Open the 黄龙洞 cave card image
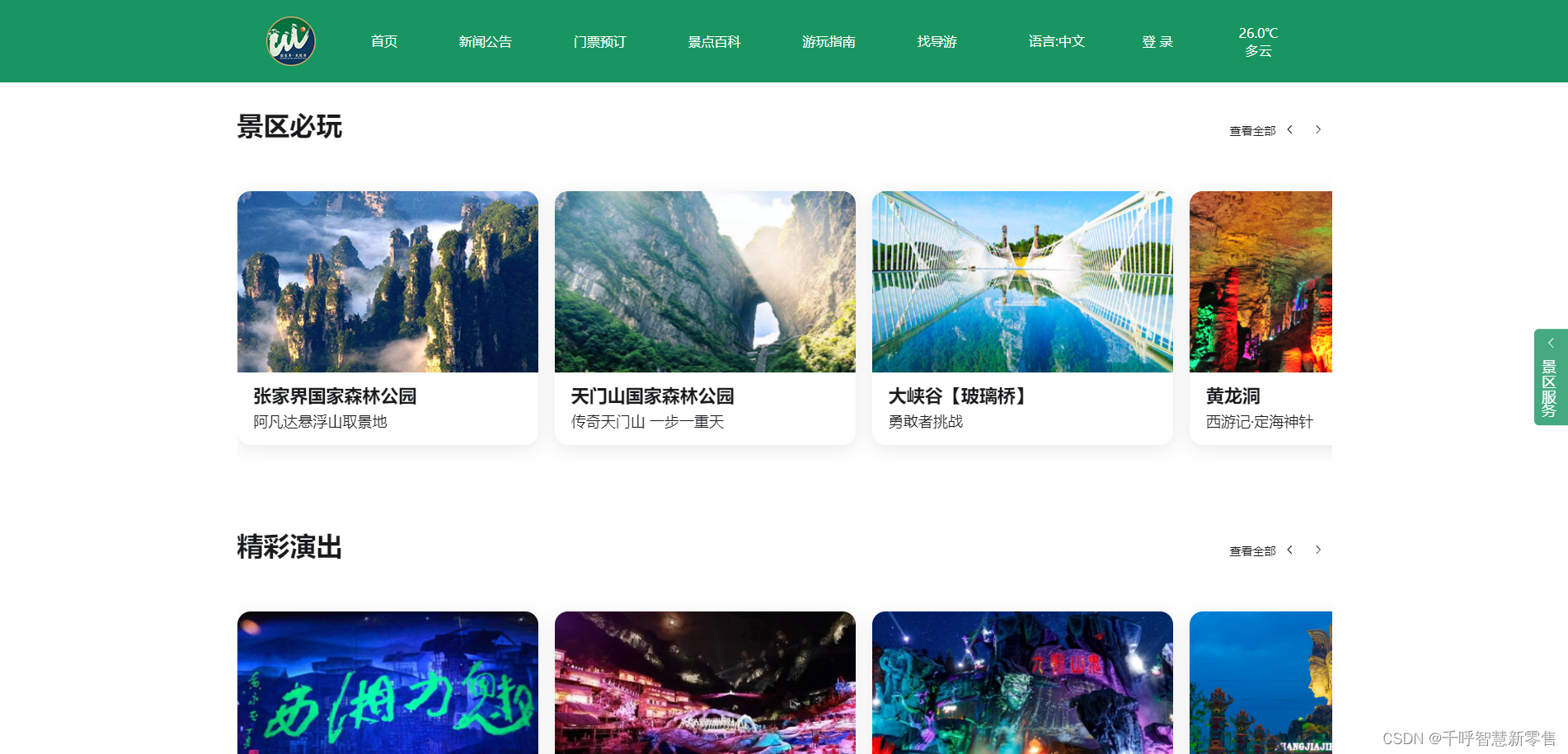The height and width of the screenshot is (754, 1568). coord(1261,282)
